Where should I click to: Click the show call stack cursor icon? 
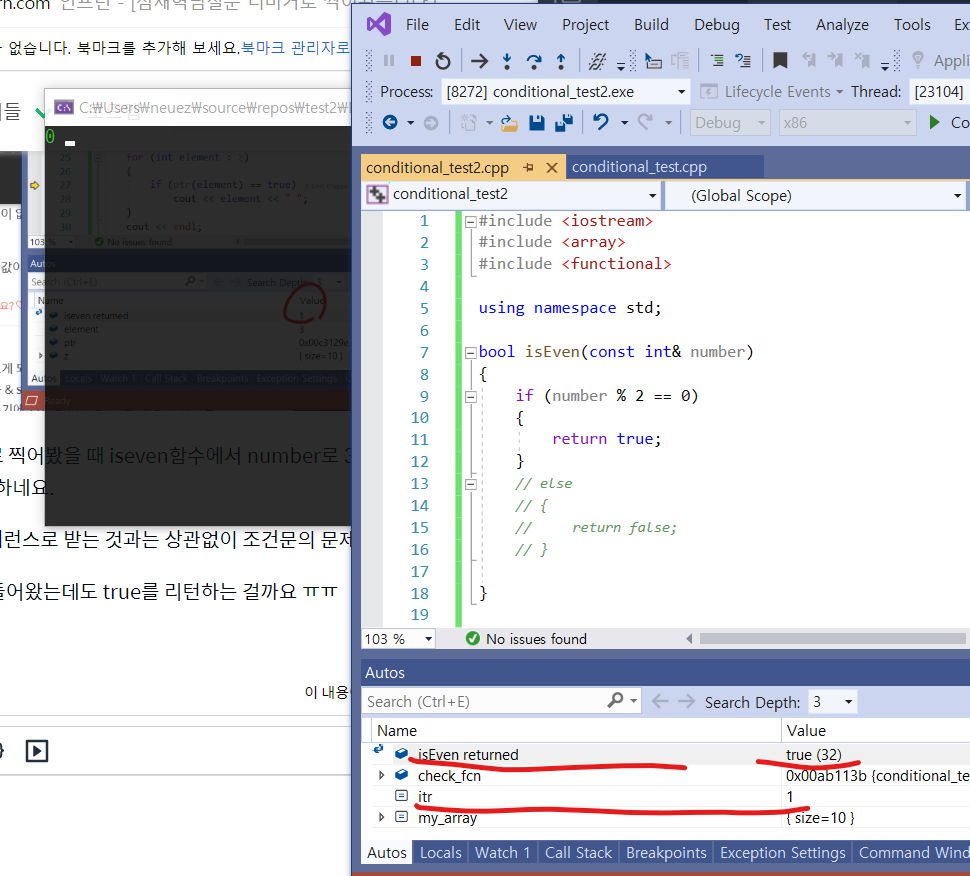[x=653, y=61]
